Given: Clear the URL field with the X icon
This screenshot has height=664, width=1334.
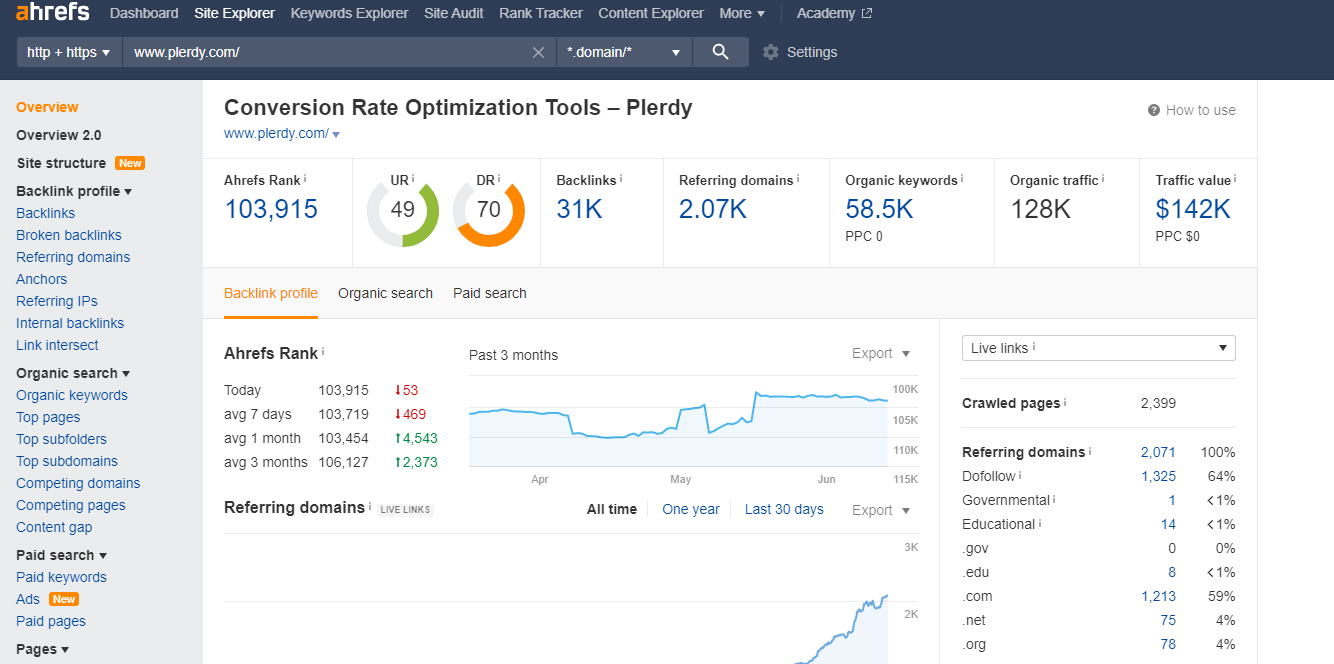Looking at the screenshot, I should coord(538,52).
